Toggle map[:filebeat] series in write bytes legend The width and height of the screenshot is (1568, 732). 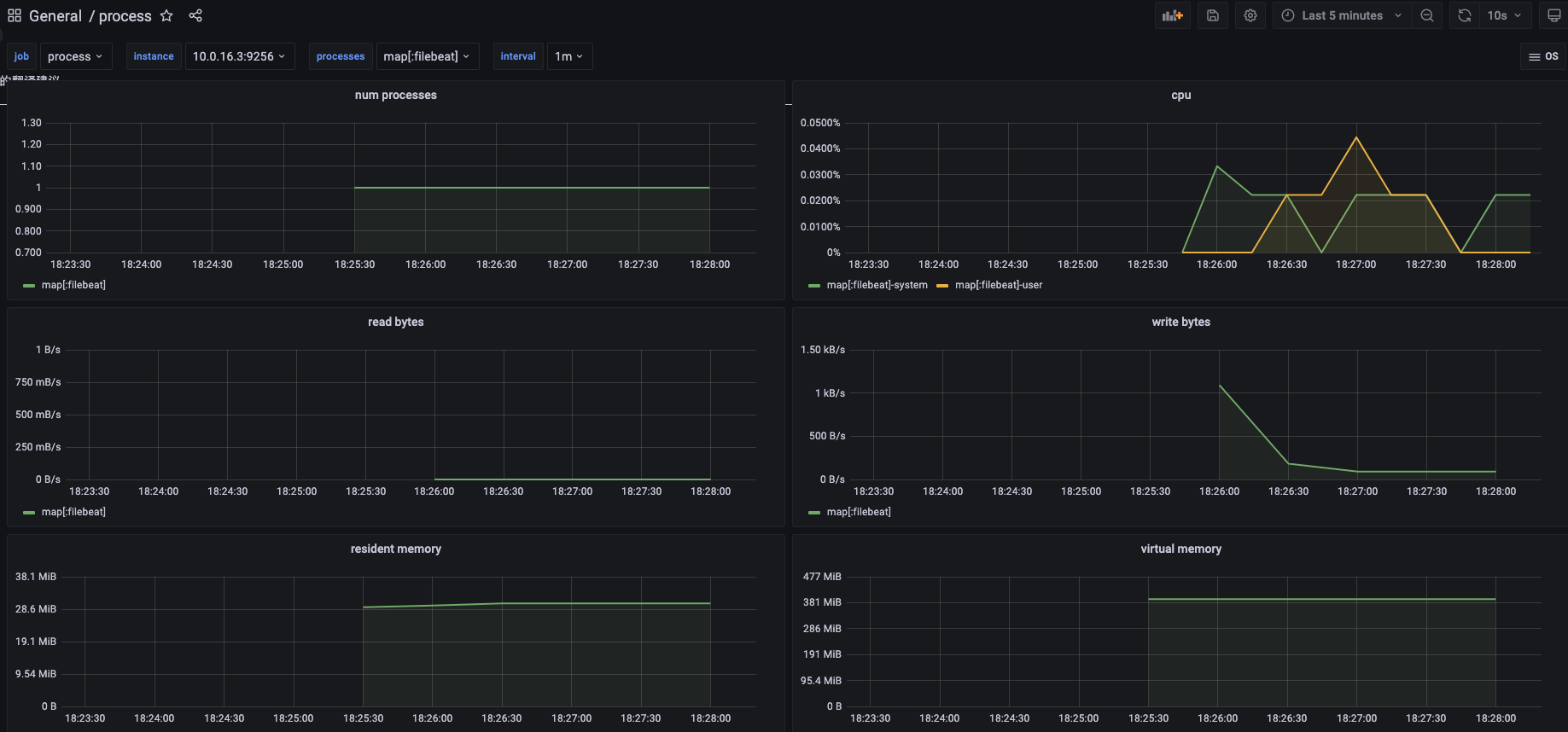pyautogui.click(x=858, y=512)
